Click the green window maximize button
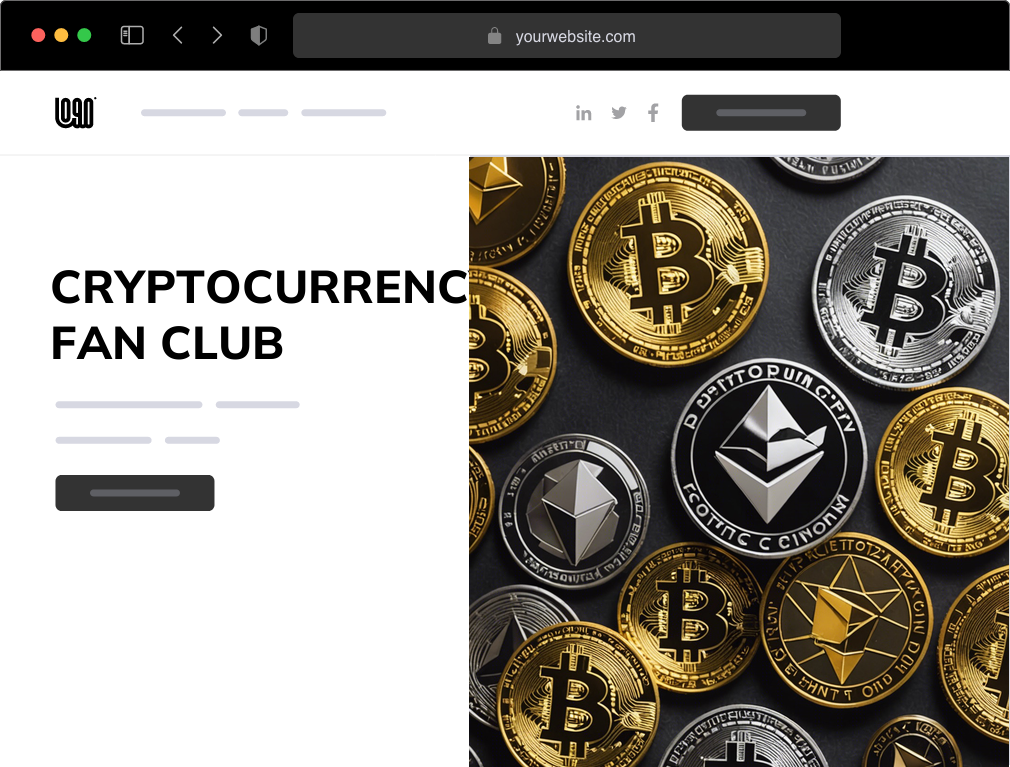The image size is (1010, 767). point(84,35)
